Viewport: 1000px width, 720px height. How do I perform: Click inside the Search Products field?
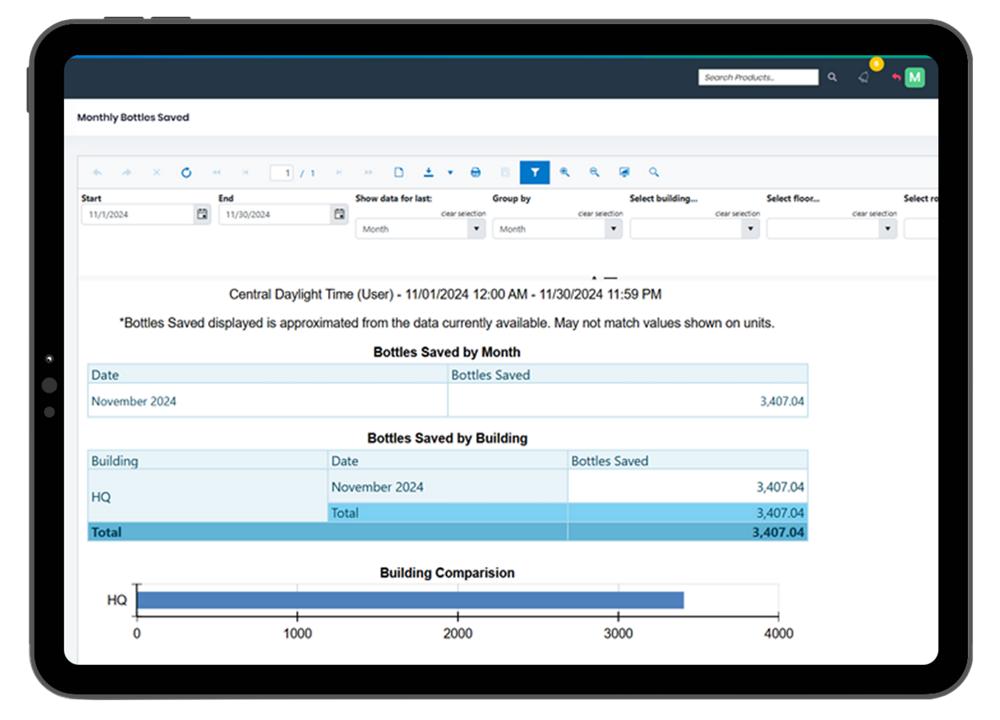757,77
